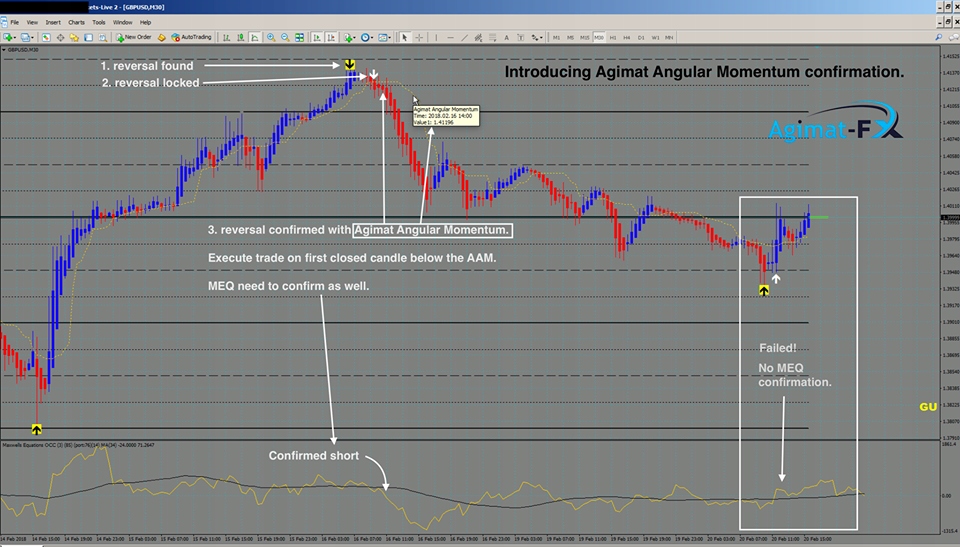Open the Data Window panel

60,37
